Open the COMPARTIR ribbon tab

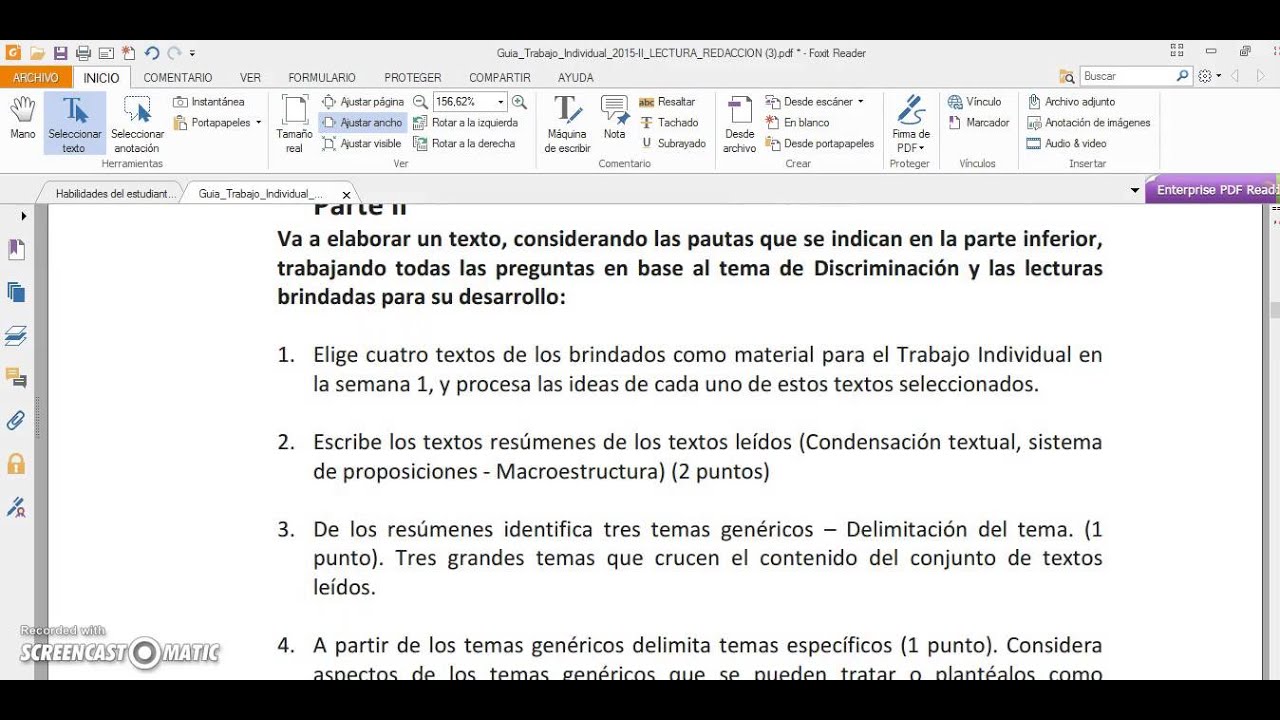click(x=500, y=77)
